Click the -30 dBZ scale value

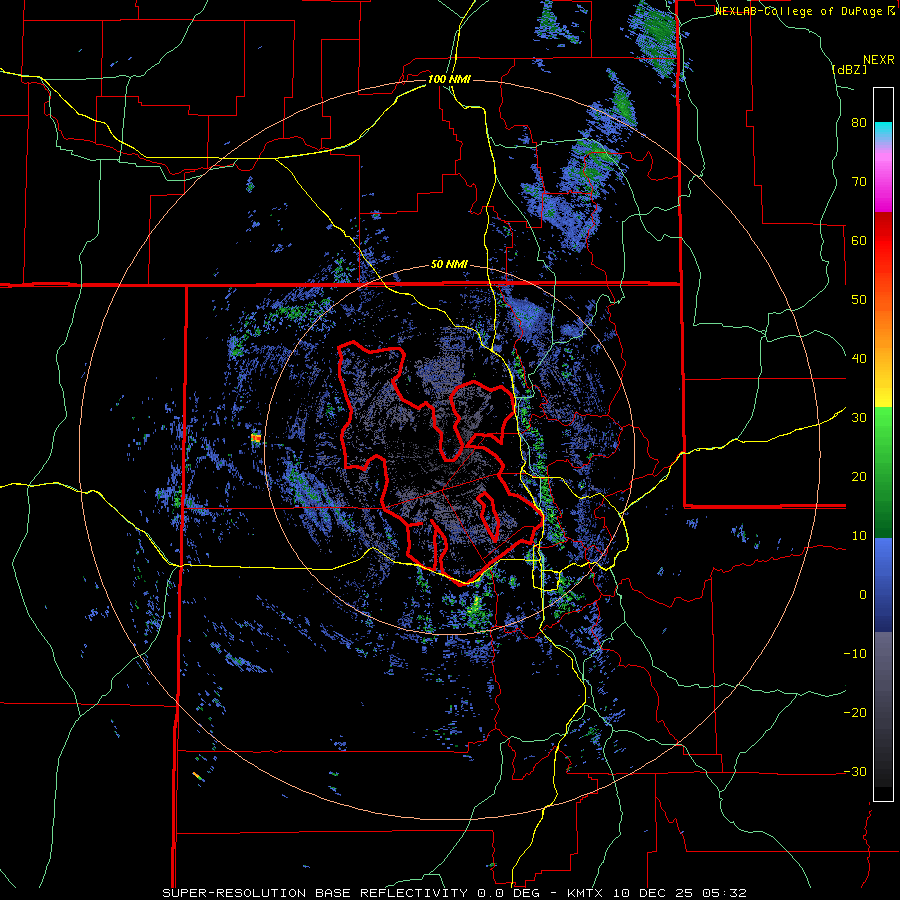[855, 771]
